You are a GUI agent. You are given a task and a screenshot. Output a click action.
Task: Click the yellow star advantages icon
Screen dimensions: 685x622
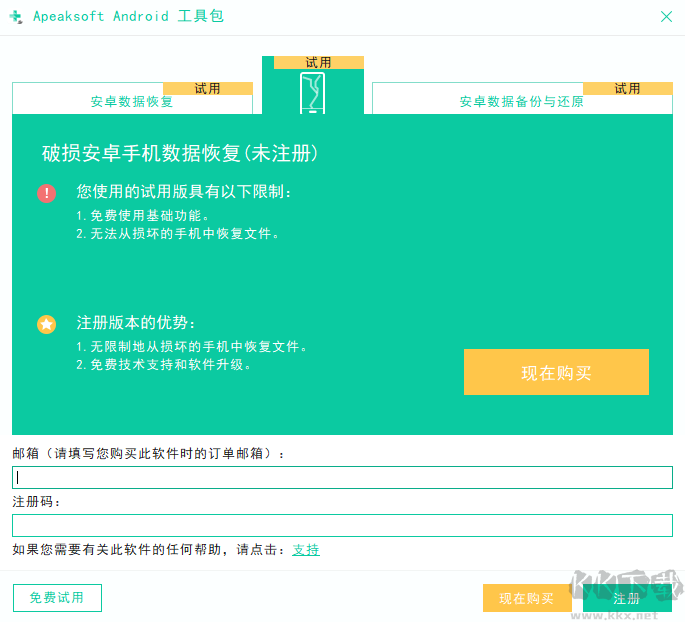click(x=46, y=325)
